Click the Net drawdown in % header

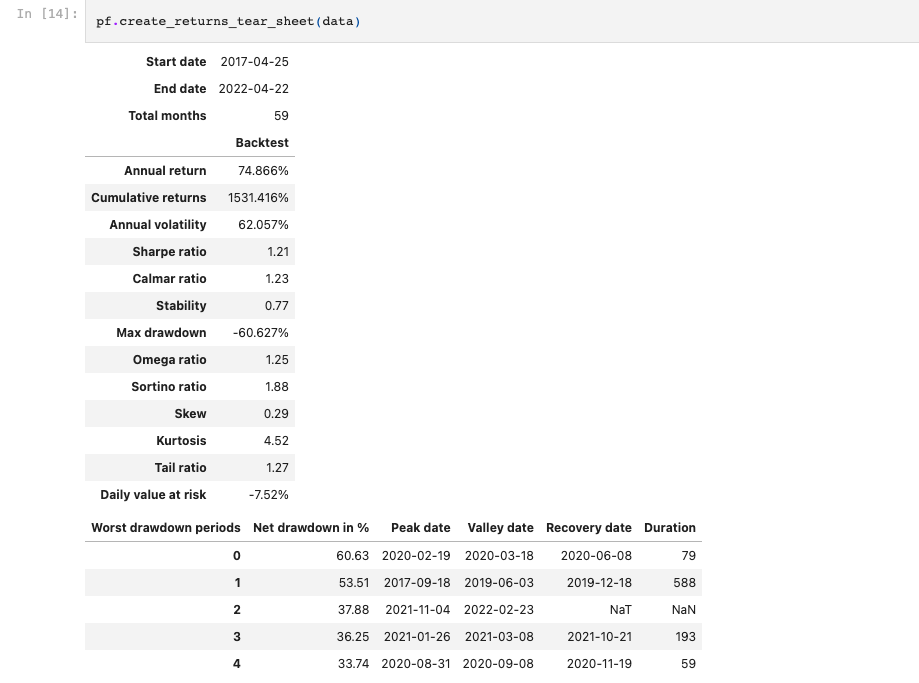(311, 527)
